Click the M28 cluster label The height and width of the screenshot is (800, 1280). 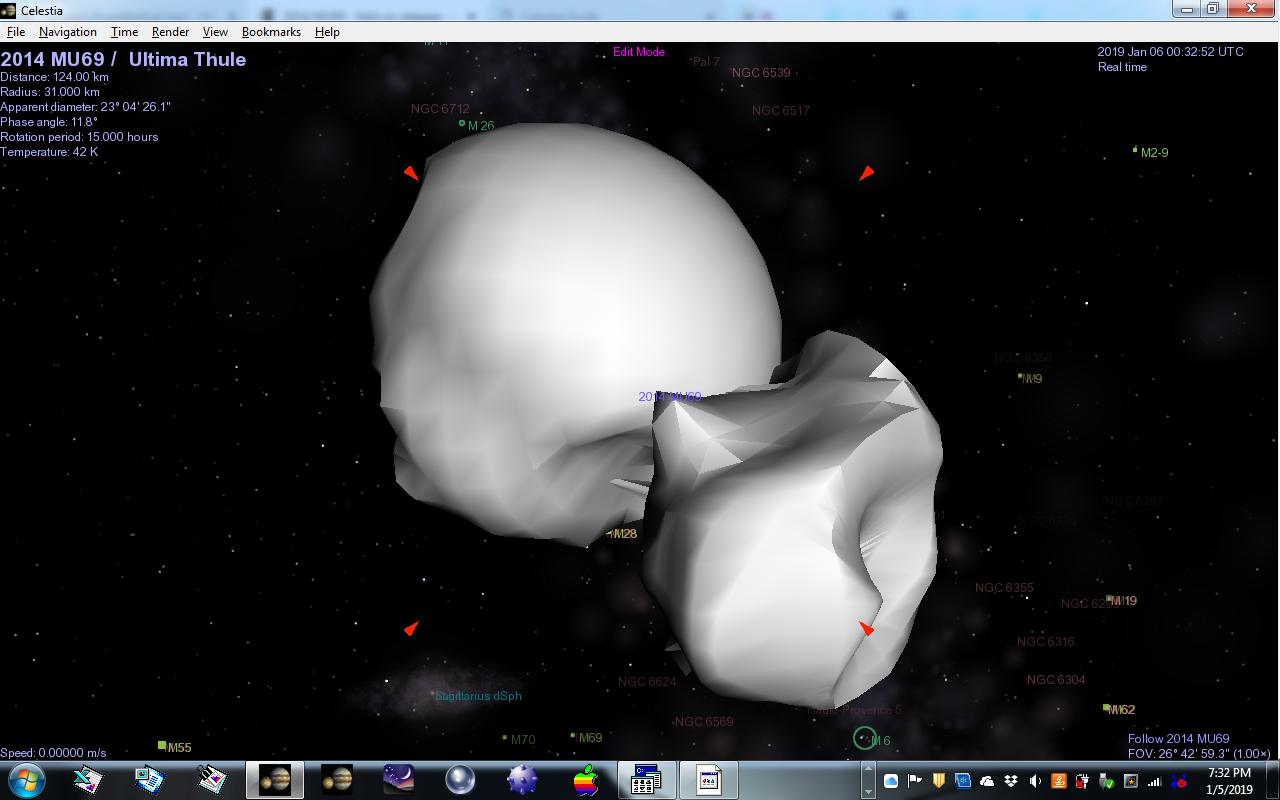click(625, 534)
